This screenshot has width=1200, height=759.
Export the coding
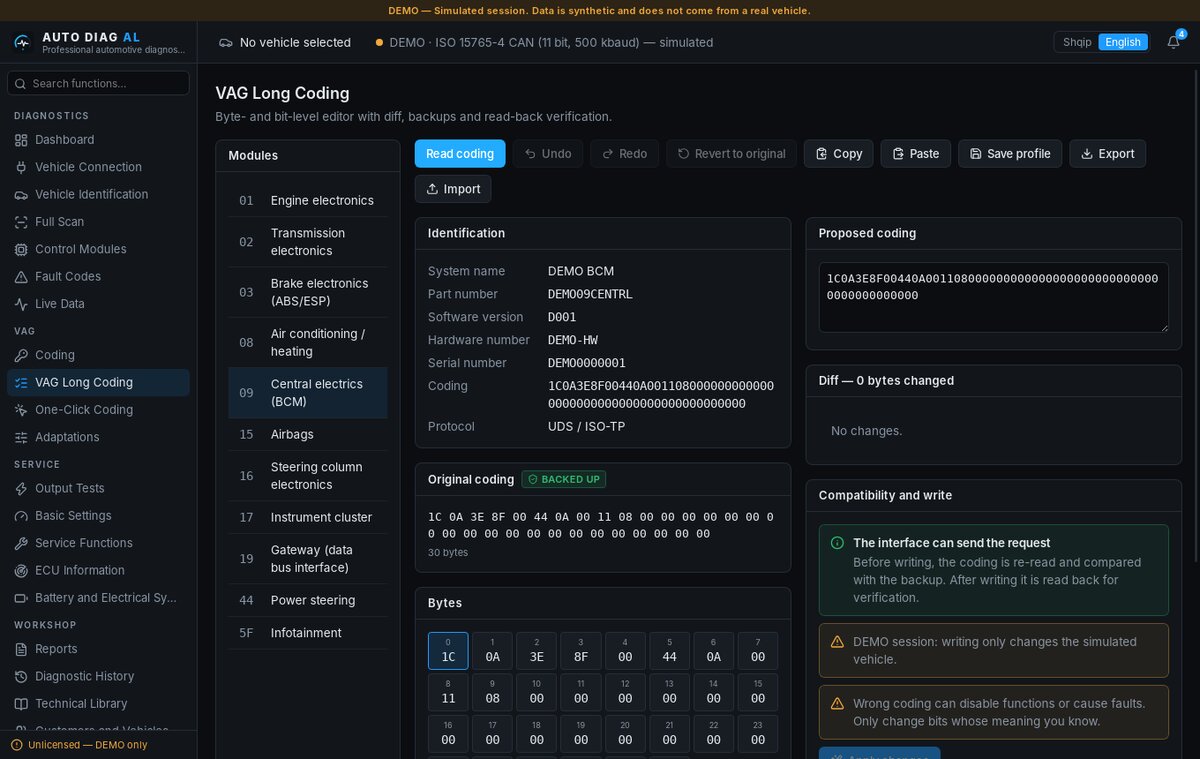(1108, 153)
